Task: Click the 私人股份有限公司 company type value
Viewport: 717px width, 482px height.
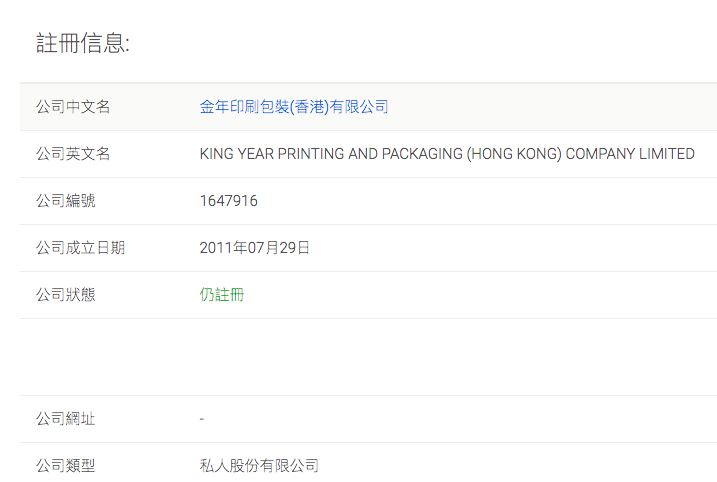Action: coord(259,466)
